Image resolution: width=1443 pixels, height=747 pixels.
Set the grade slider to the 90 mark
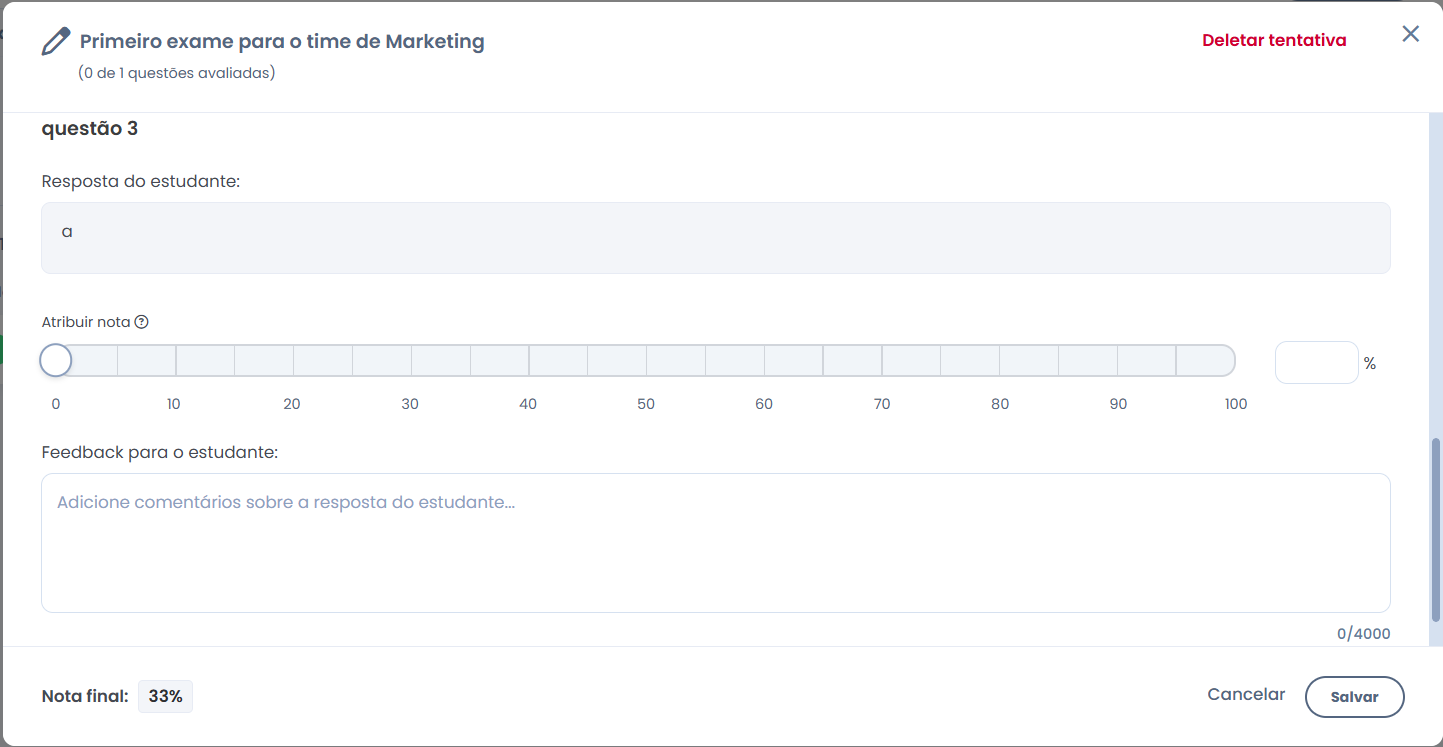pos(1117,360)
